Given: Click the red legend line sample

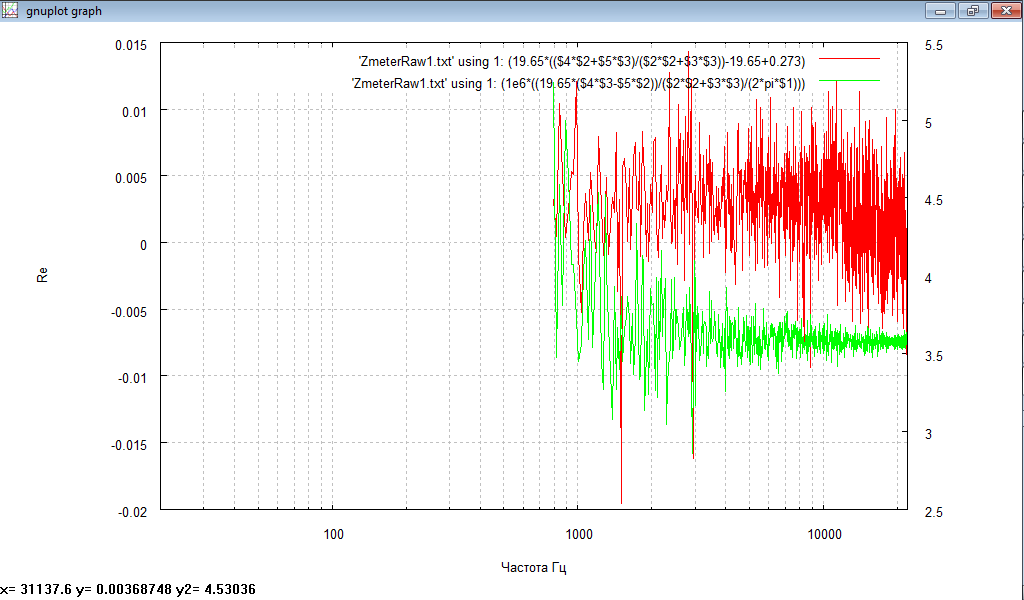Looking at the screenshot, I should click(x=849, y=59).
